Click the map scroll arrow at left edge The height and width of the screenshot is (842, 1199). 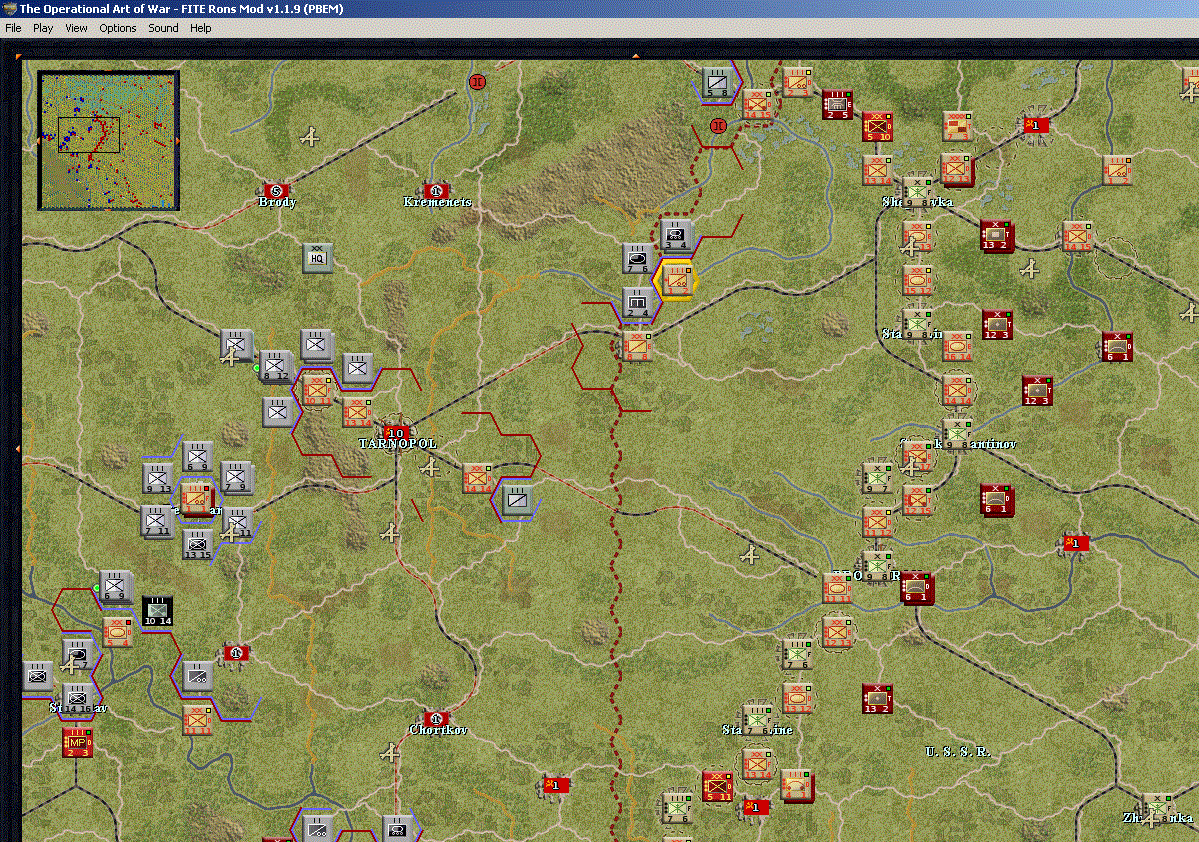tap(18, 449)
